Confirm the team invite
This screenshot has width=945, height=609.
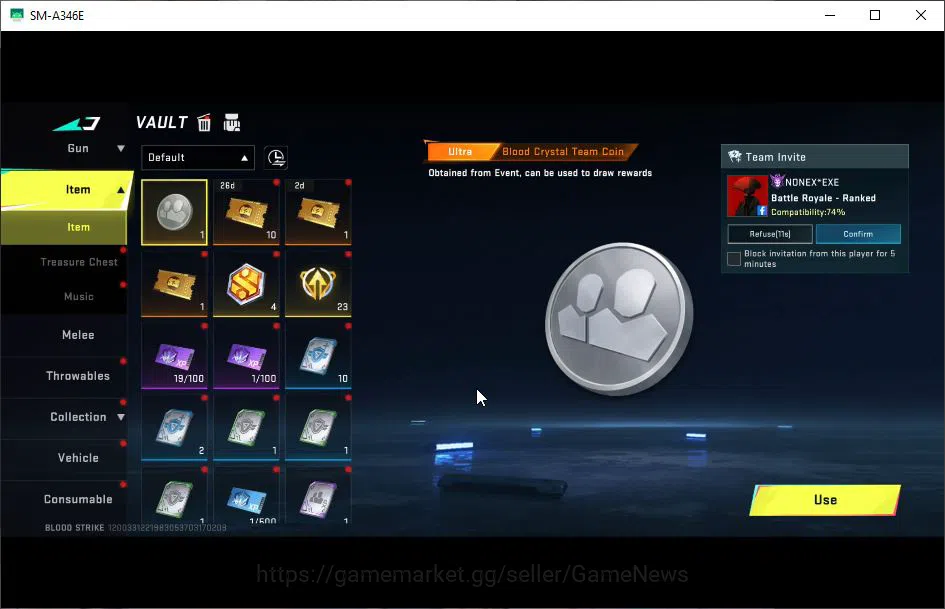click(x=858, y=234)
